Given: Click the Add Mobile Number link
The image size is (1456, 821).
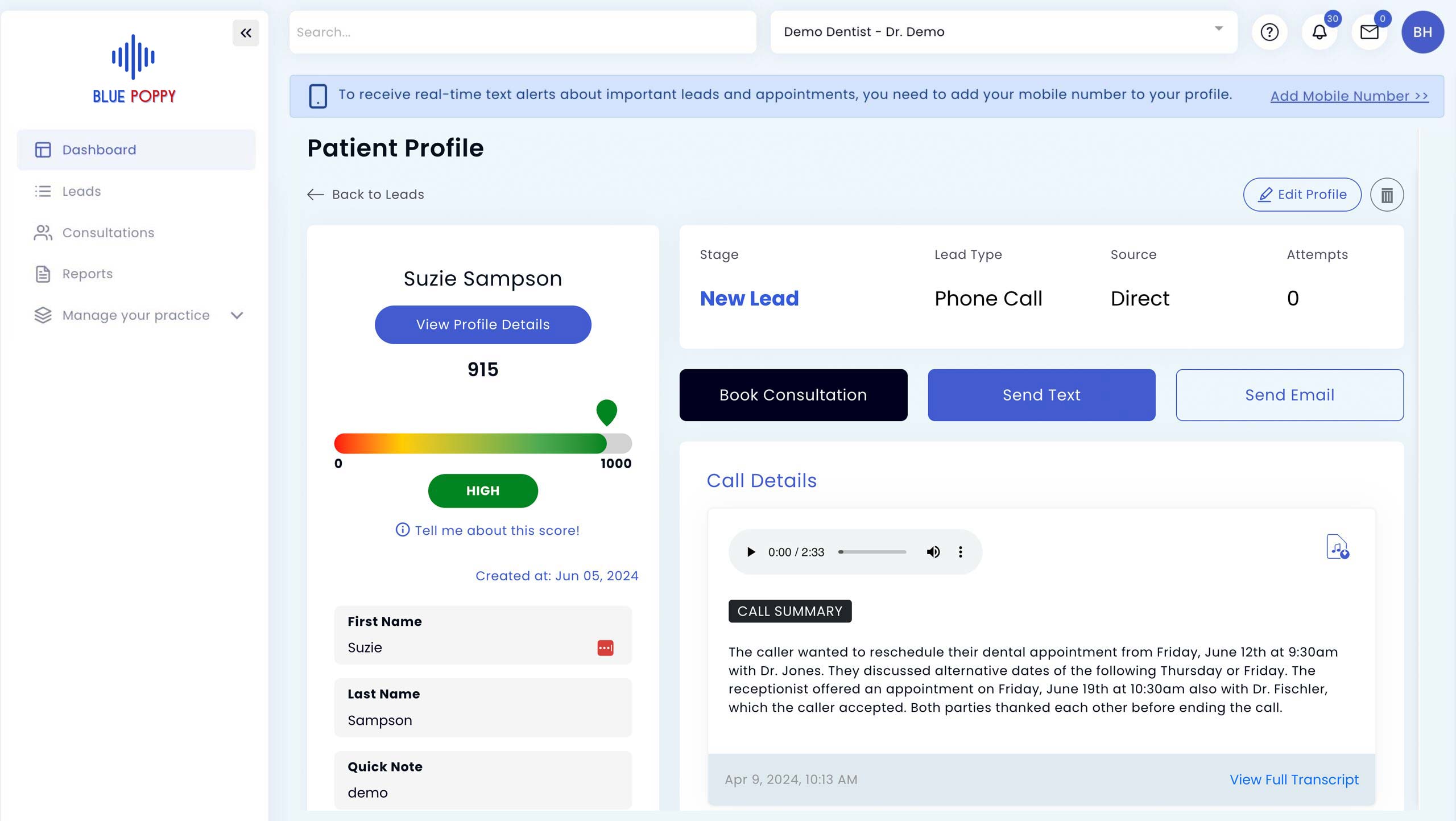Looking at the screenshot, I should [1349, 96].
